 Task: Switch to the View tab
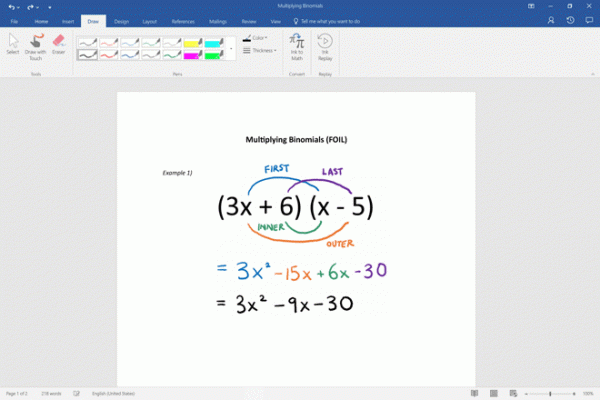(276, 21)
